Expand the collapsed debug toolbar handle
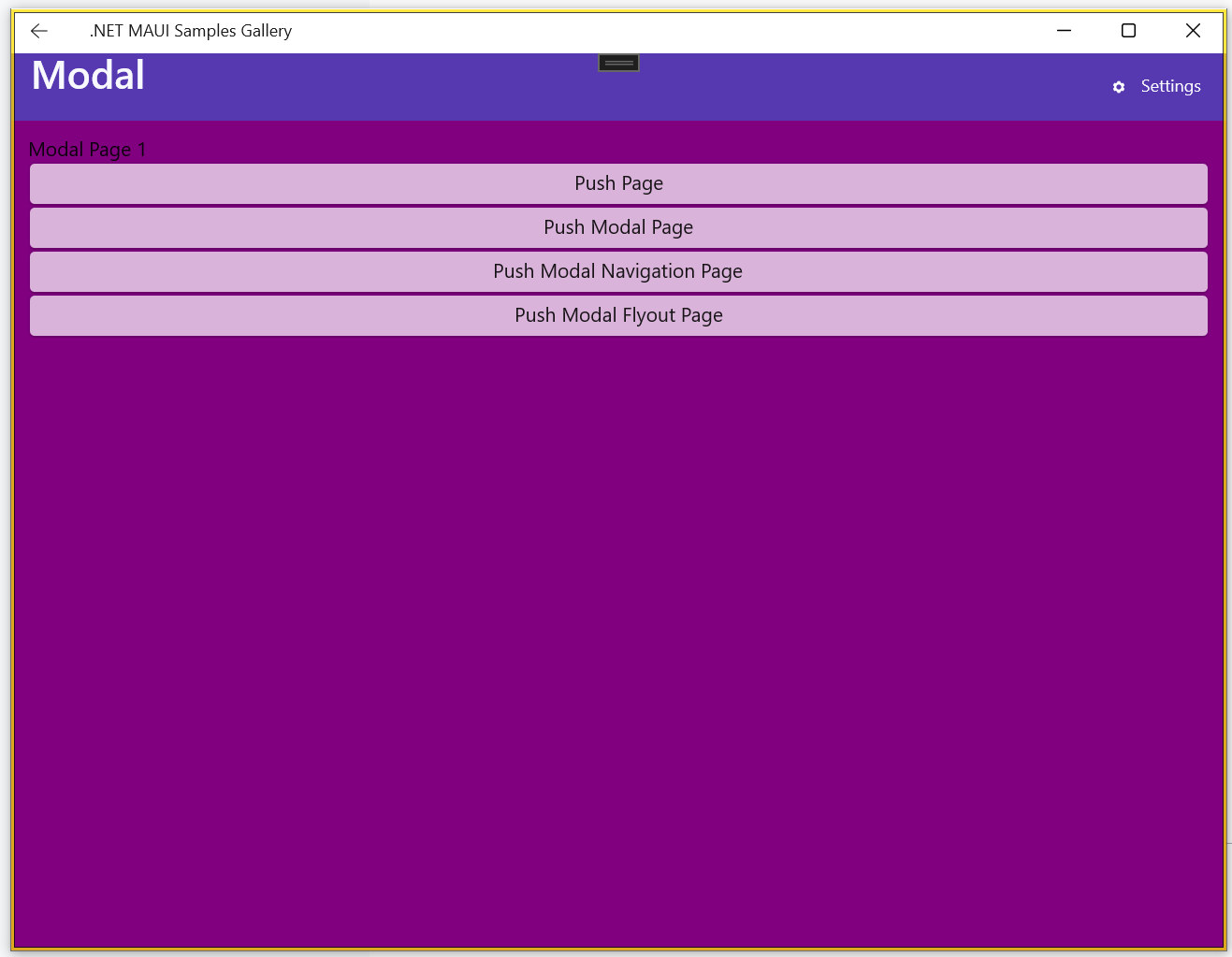This screenshot has width=1232, height=957. point(618,63)
